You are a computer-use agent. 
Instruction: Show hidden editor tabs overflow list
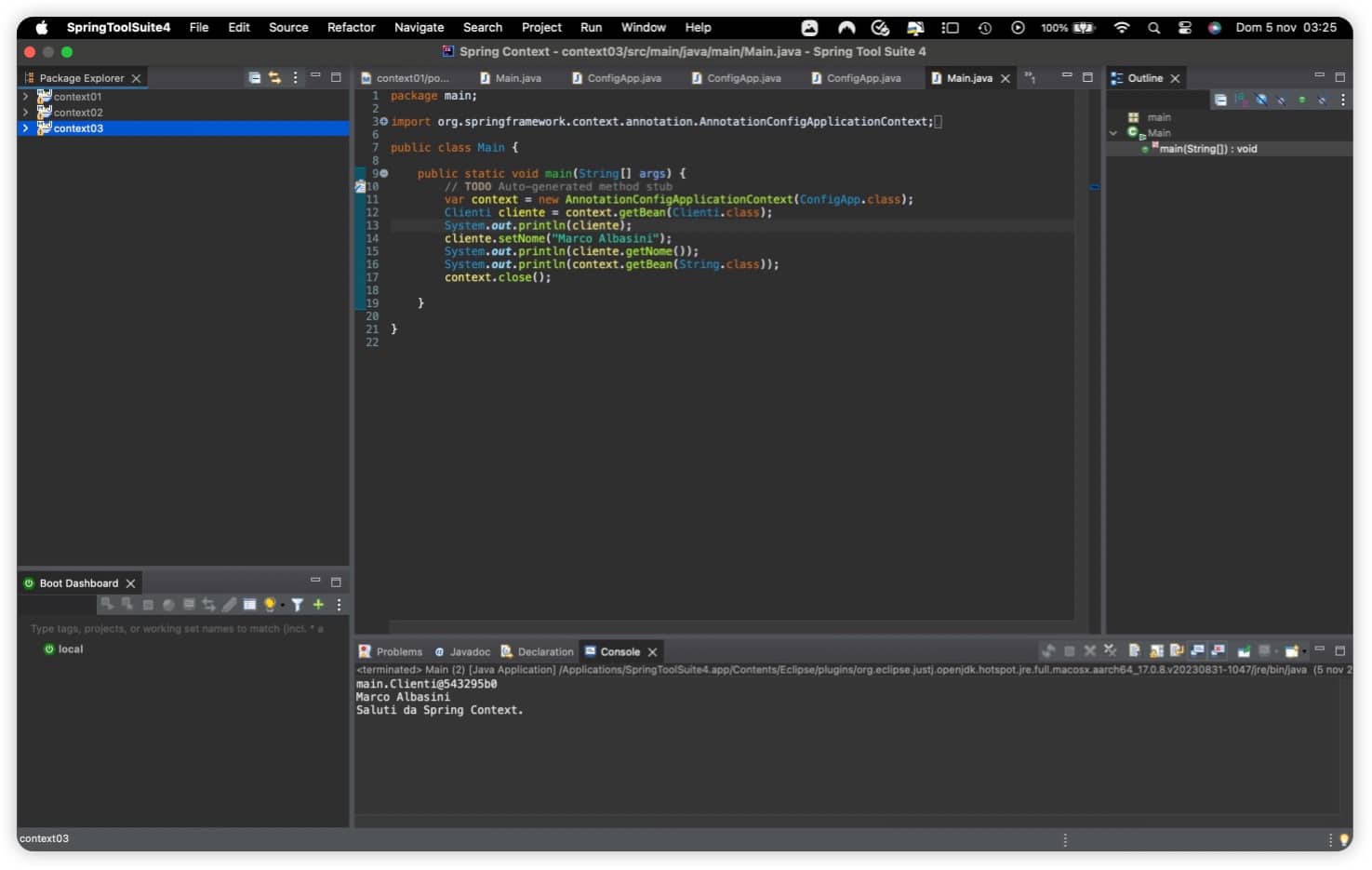pos(1030,77)
